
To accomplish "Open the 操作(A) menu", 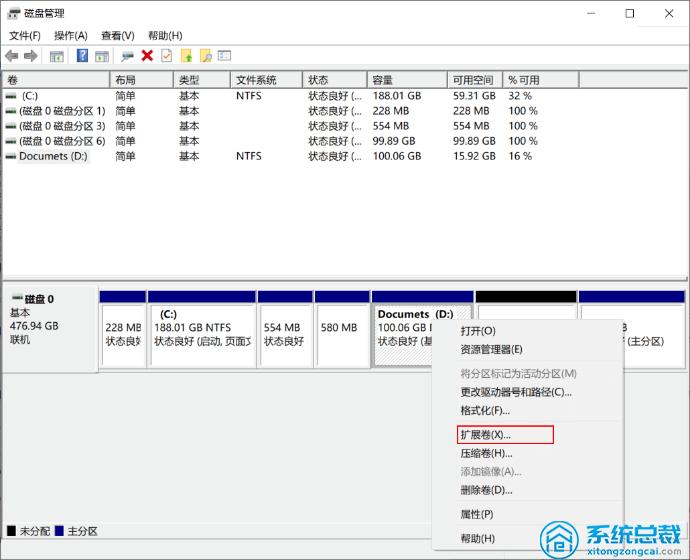I will [x=70, y=36].
